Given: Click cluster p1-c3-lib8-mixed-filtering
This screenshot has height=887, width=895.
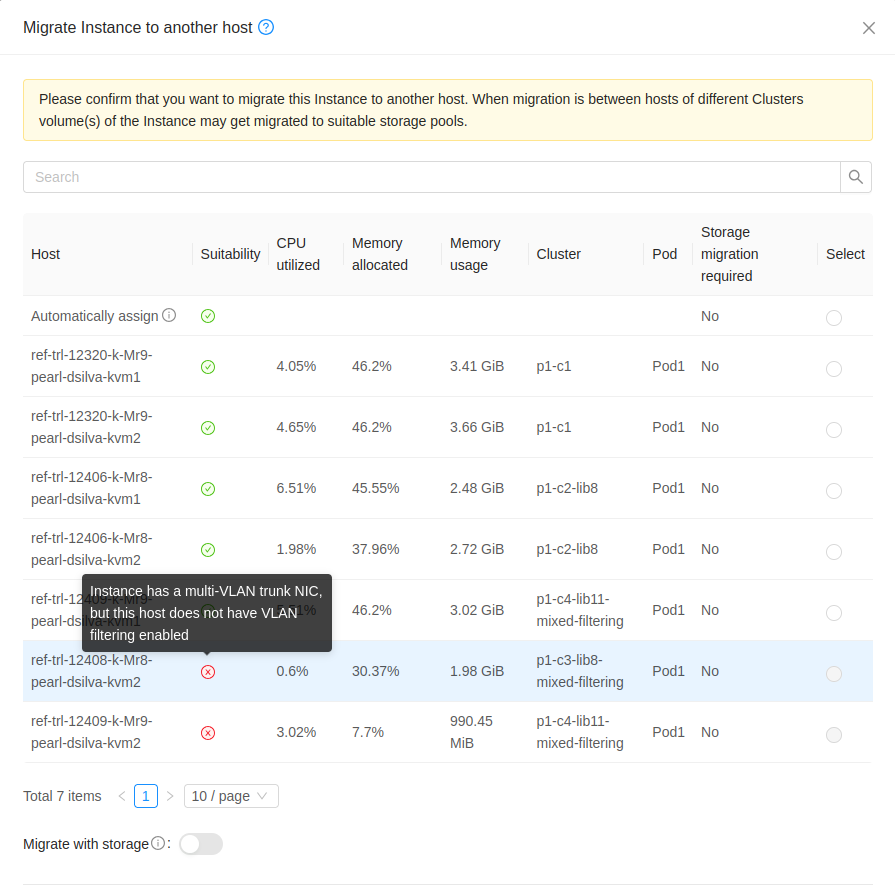Looking at the screenshot, I should [580, 671].
